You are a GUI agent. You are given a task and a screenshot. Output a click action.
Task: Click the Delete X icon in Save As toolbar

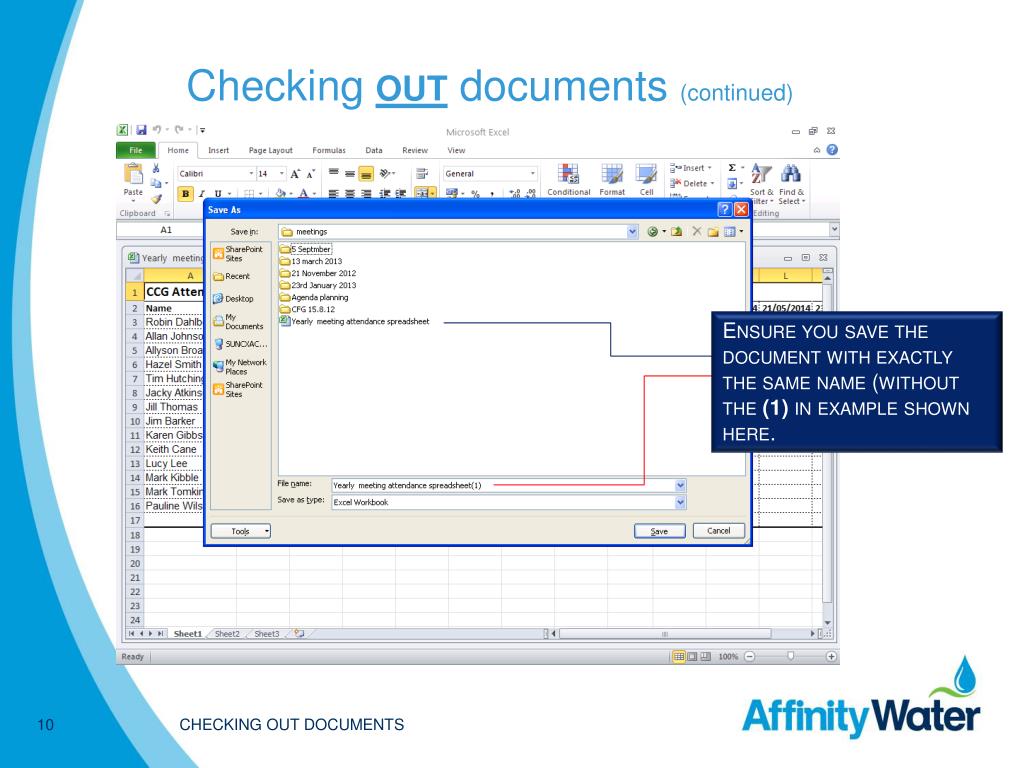coord(697,232)
